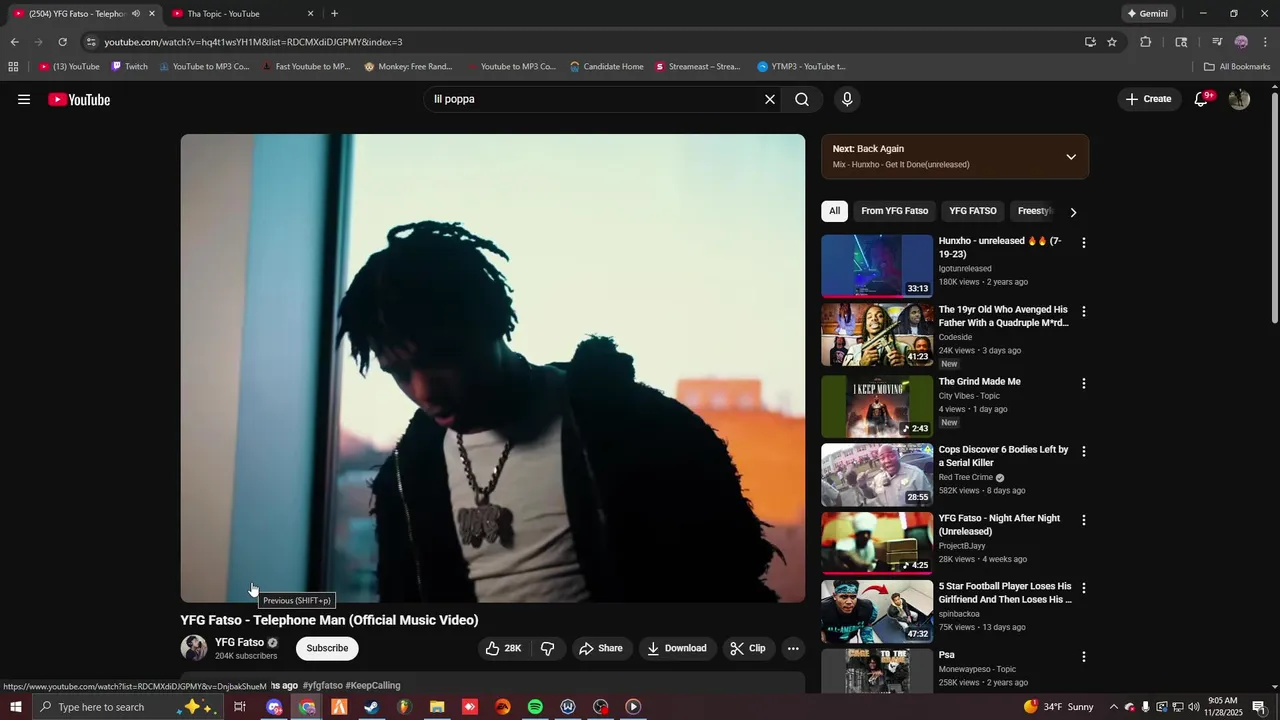Viewport: 1280px width, 720px height.
Task: Mute the tab via speaker icon
Action: pos(136,14)
